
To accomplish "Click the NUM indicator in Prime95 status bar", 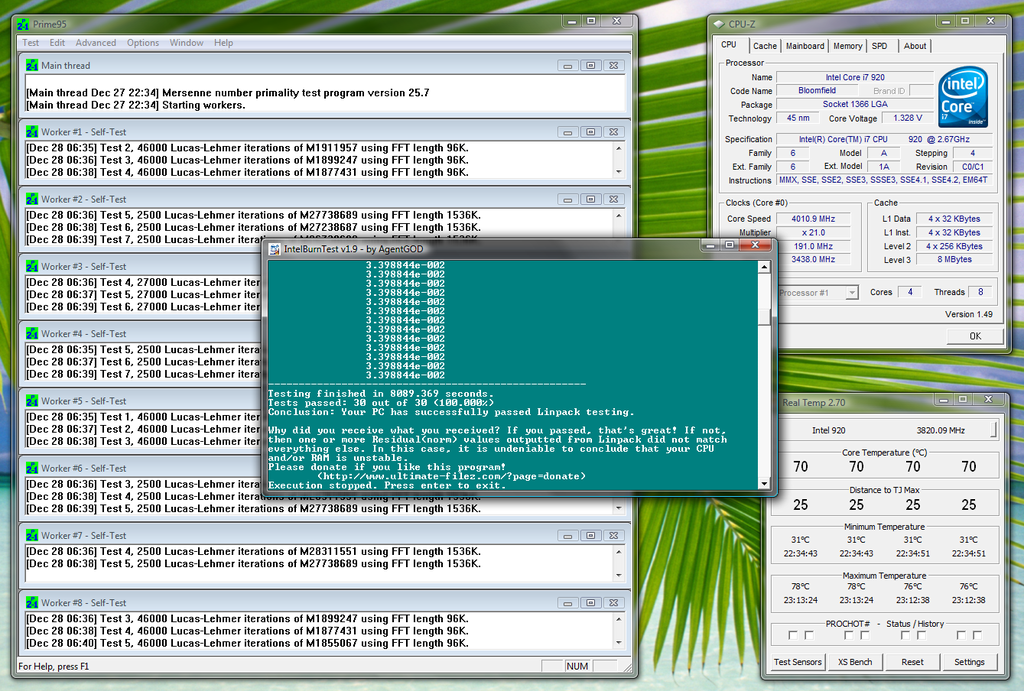I will tap(577, 666).
